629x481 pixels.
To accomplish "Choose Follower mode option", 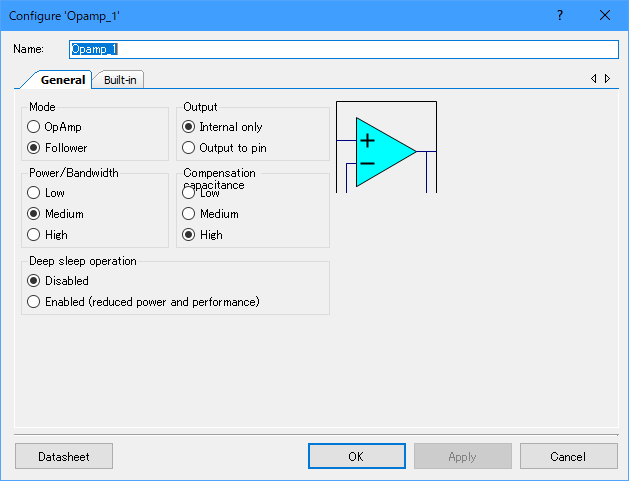I will (34, 148).
